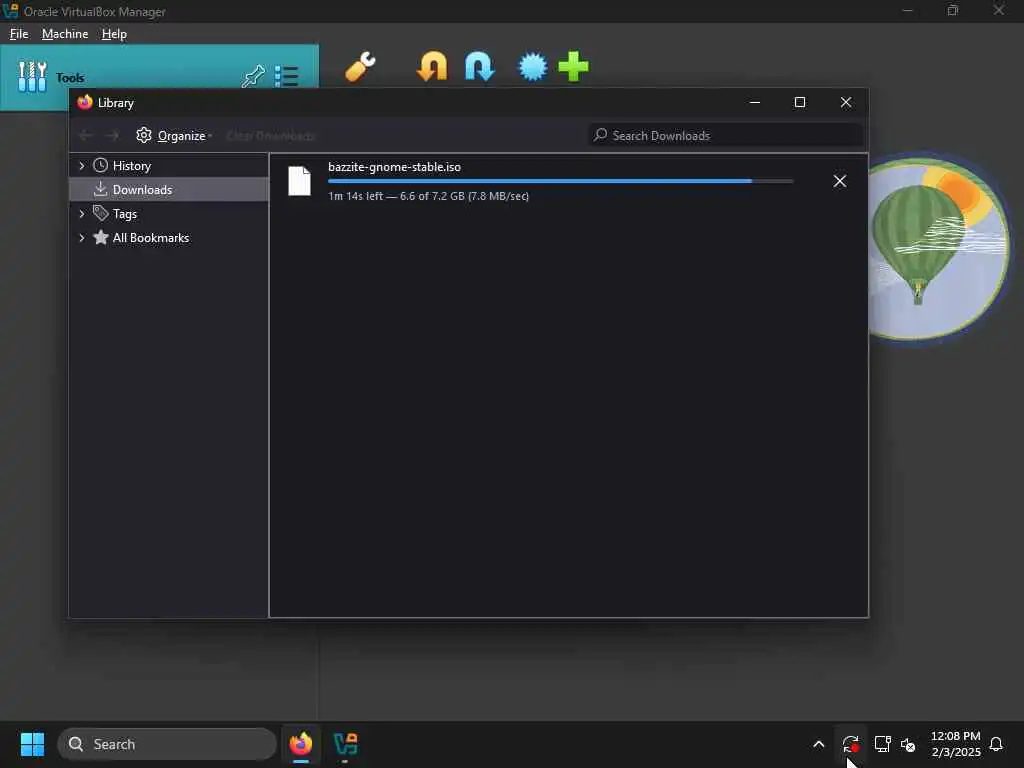Expand the All Bookmarks tree node
This screenshot has width=1024, height=768.
click(x=82, y=238)
